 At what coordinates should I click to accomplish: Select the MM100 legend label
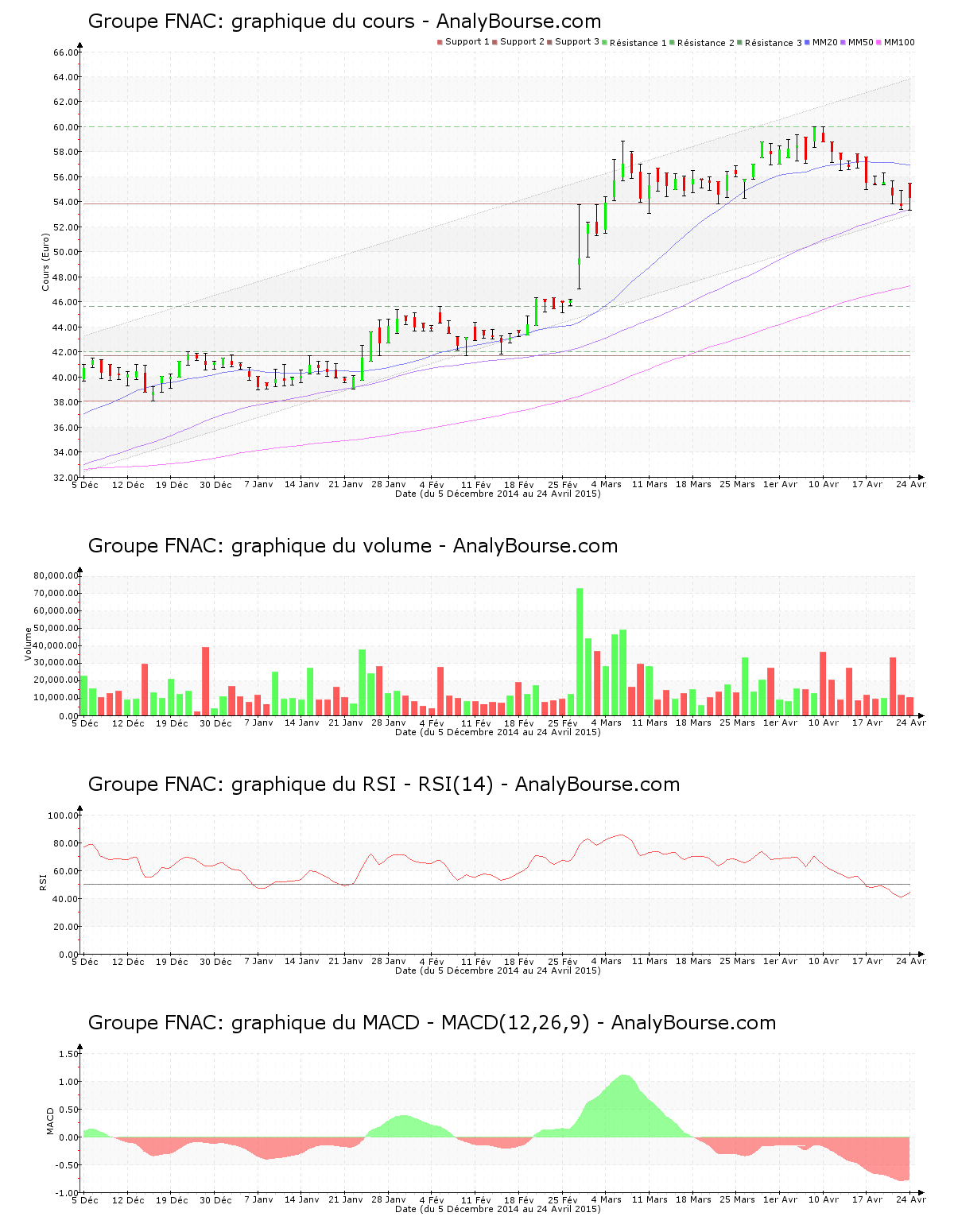[900, 42]
